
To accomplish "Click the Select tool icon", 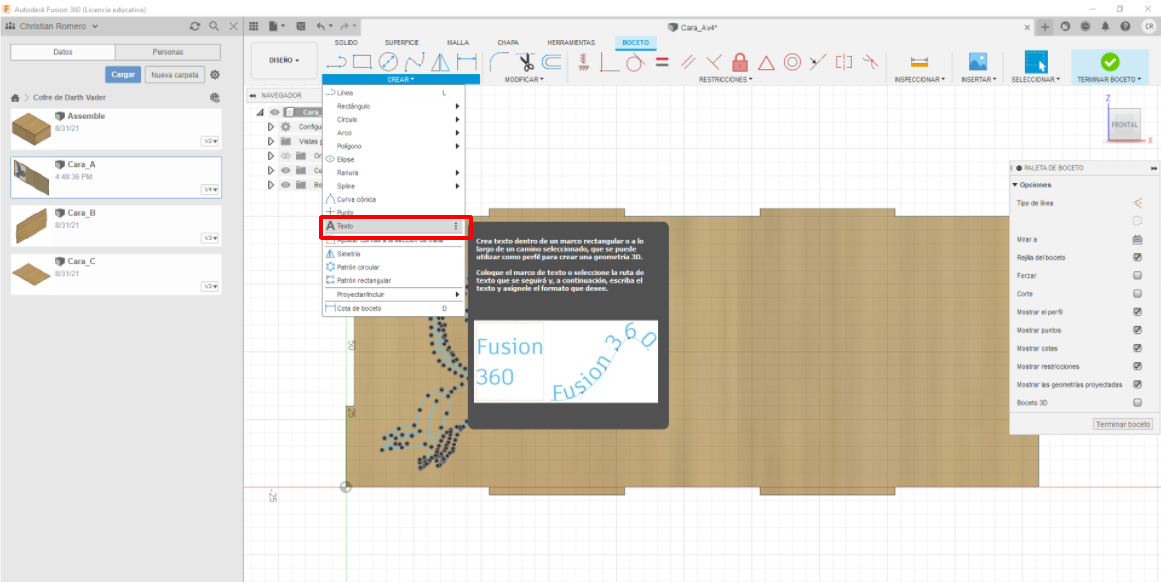I will pyautogui.click(x=1035, y=62).
